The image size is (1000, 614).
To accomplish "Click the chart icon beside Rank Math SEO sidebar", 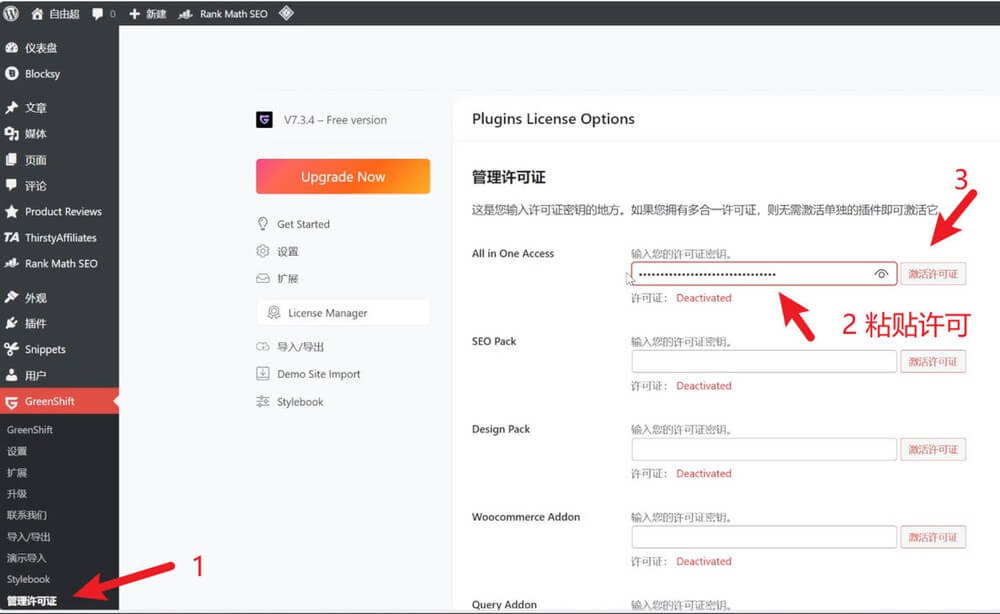I will click(x=11, y=263).
